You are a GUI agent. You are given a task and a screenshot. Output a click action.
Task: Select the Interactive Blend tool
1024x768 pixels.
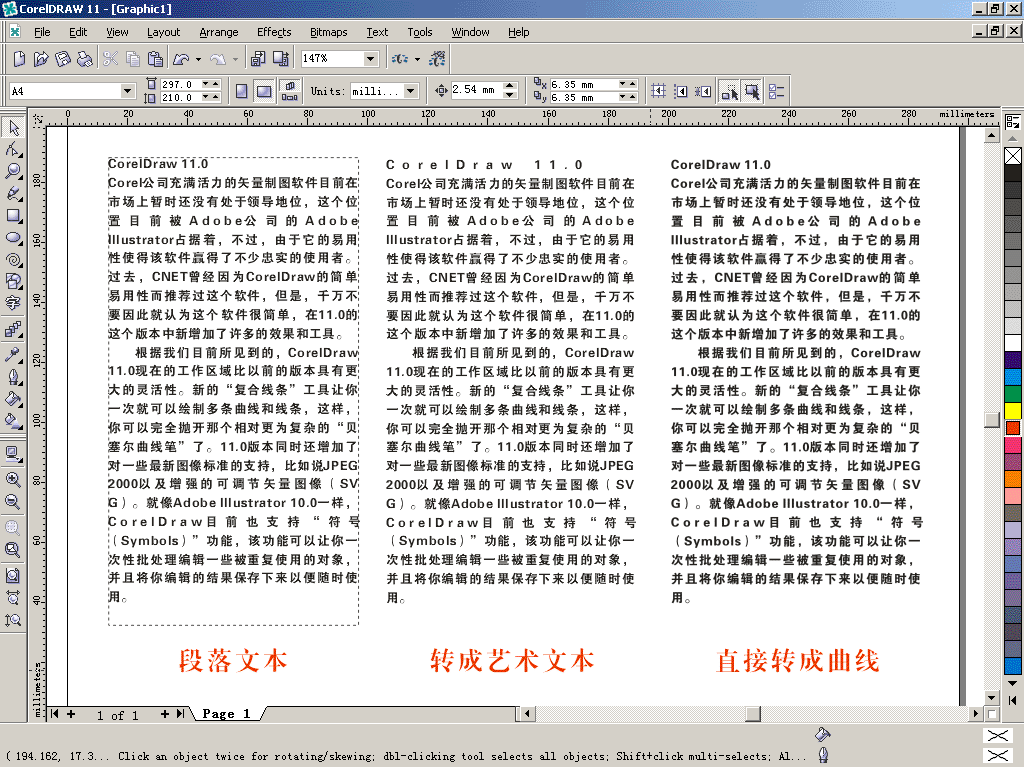[x=13, y=329]
